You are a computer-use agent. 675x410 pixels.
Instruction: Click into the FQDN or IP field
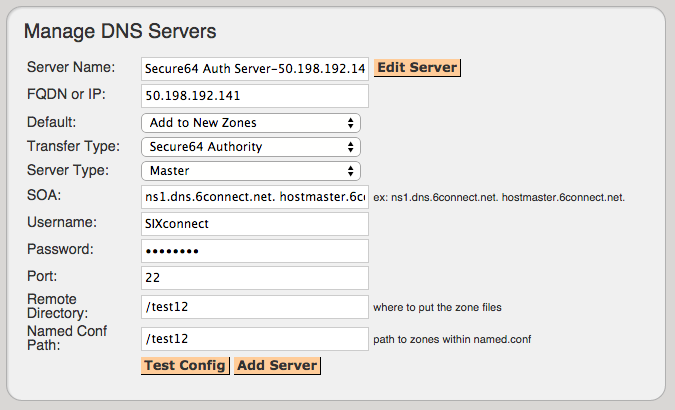click(x=255, y=96)
